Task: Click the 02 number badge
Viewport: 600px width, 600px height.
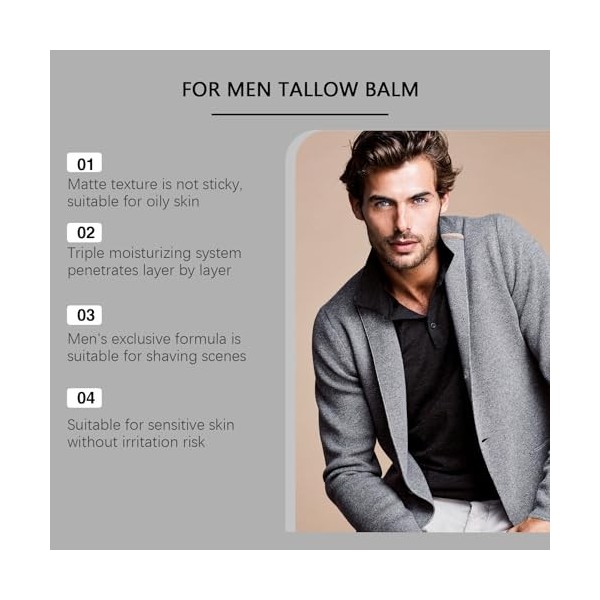Action: [x=84, y=233]
